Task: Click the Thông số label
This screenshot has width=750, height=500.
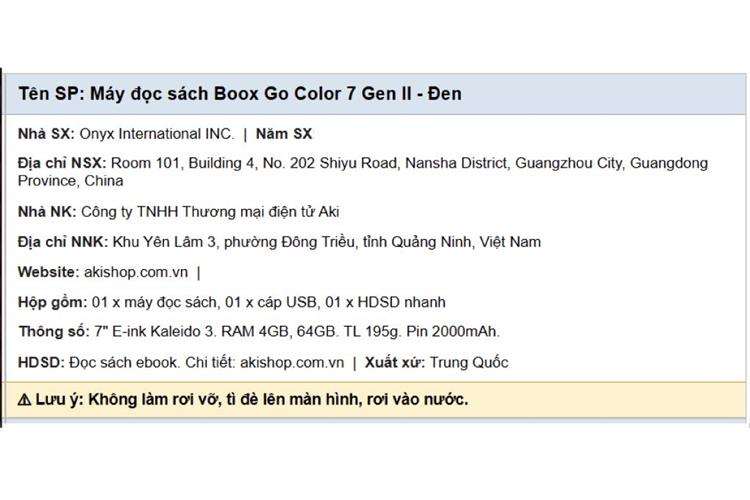Action: (54, 332)
